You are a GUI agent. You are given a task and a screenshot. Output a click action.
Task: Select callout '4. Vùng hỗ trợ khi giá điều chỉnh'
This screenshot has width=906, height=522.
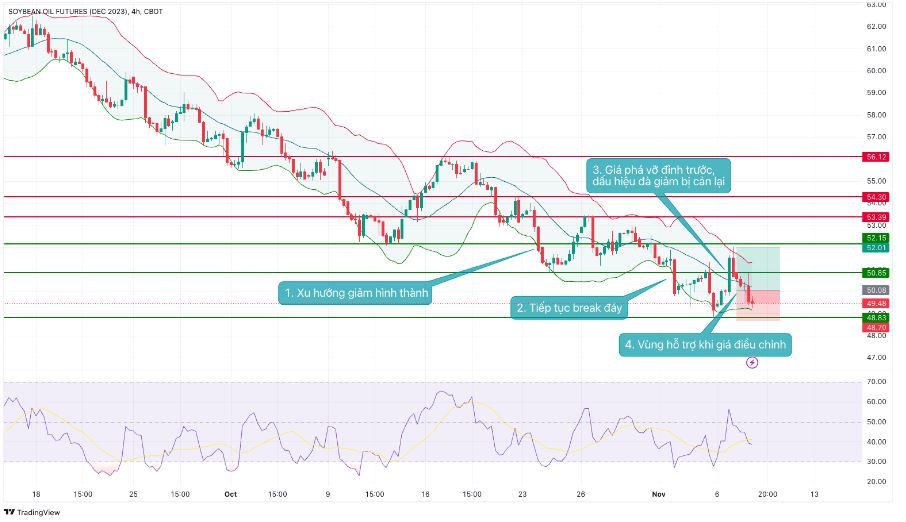click(x=706, y=345)
